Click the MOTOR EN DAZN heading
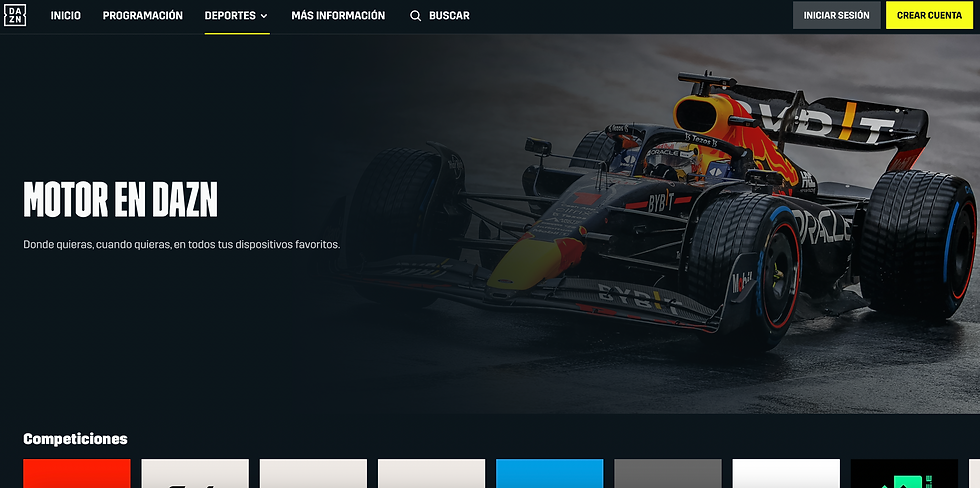This screenshot has width=980, height=488. click(120, 199)
